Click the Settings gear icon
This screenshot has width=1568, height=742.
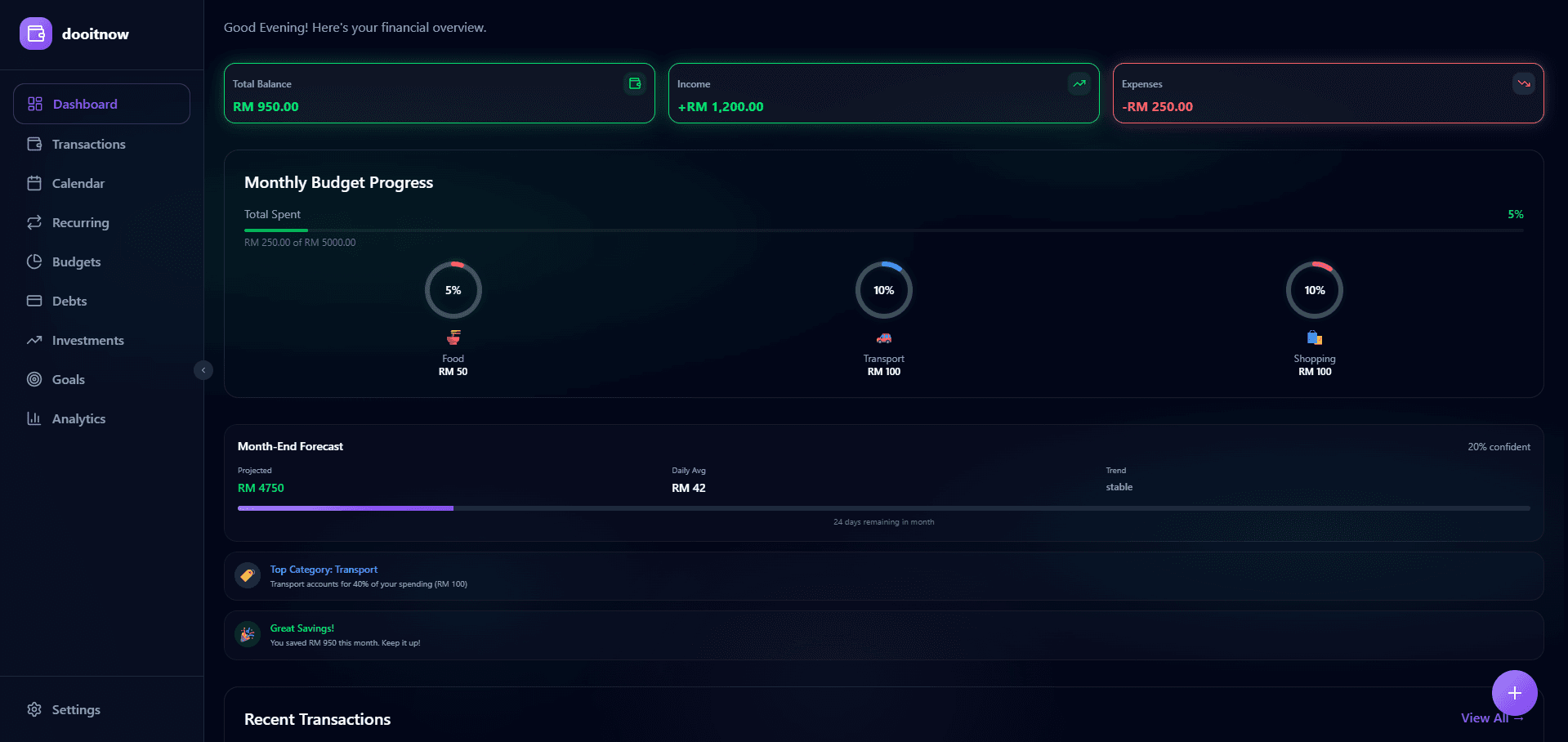pos(34,709)
